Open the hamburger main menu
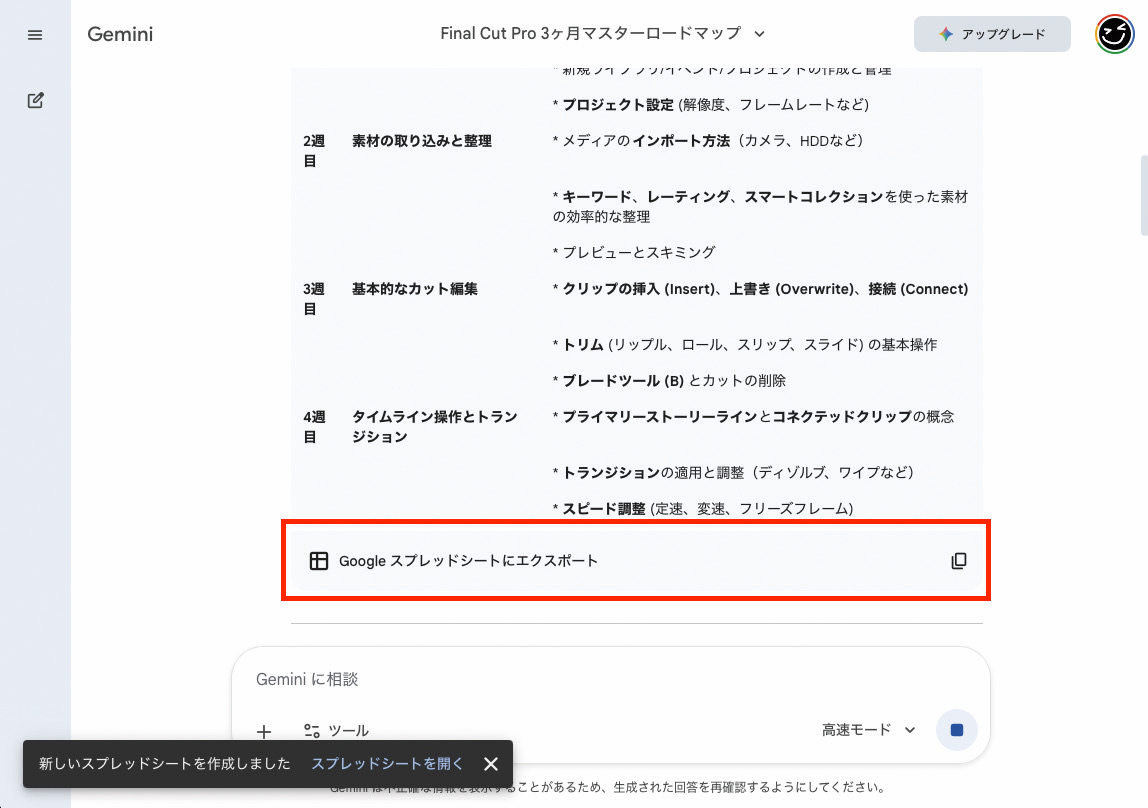1148x808 pixels. (x=34, y=34)
